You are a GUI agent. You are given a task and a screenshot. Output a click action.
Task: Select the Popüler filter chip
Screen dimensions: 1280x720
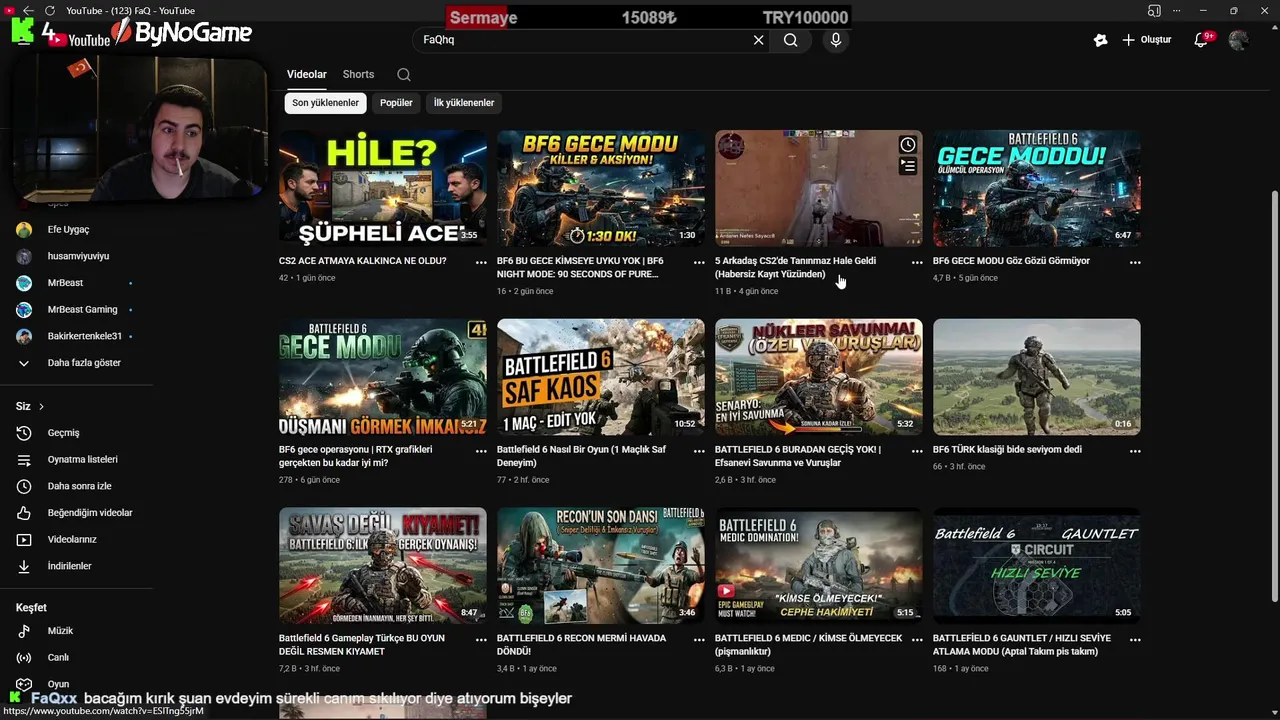click(x=396, y=103)
